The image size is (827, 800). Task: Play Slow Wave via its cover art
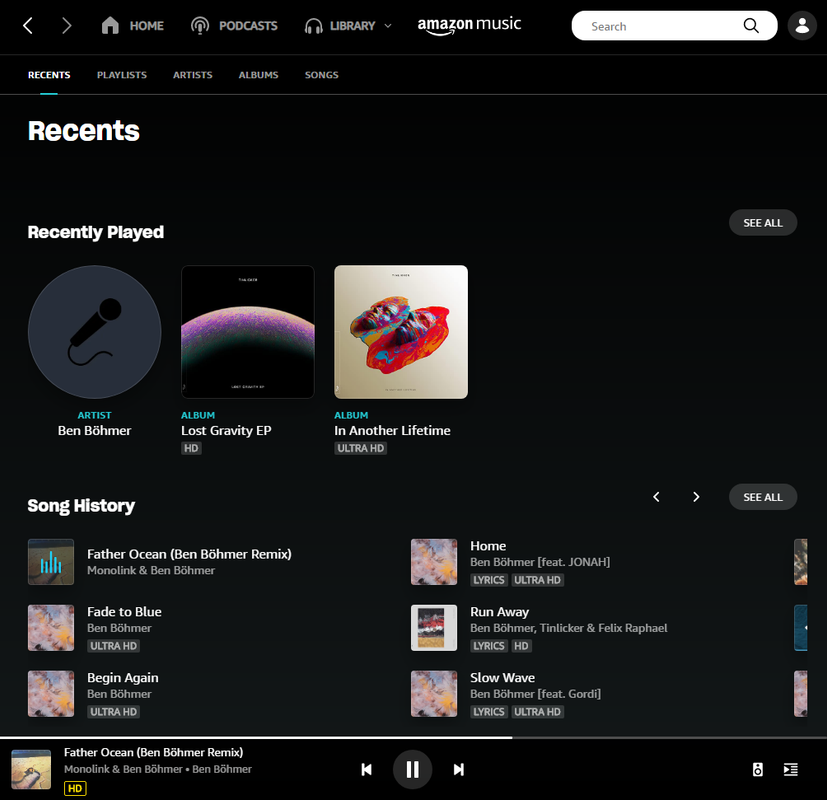click(434, 693)
